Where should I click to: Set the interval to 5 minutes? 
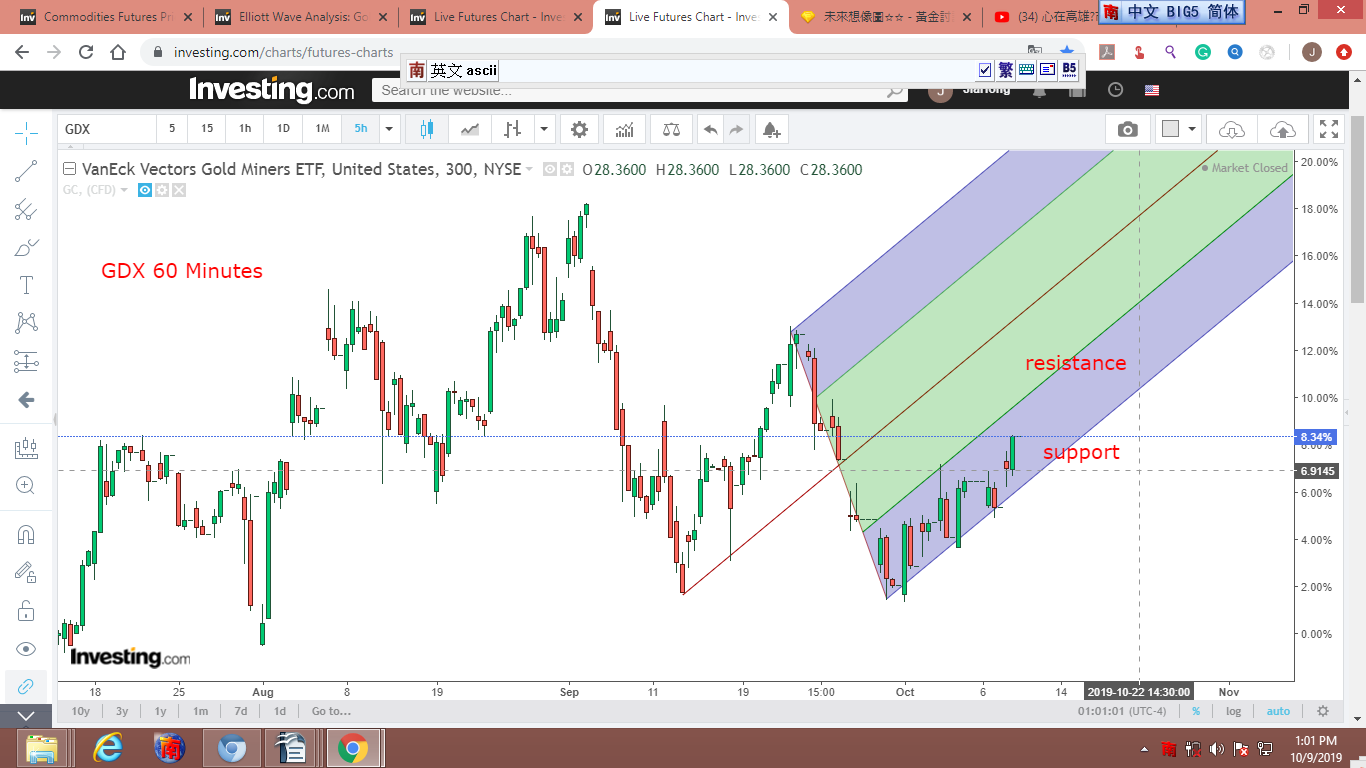(x=172, y=129)
